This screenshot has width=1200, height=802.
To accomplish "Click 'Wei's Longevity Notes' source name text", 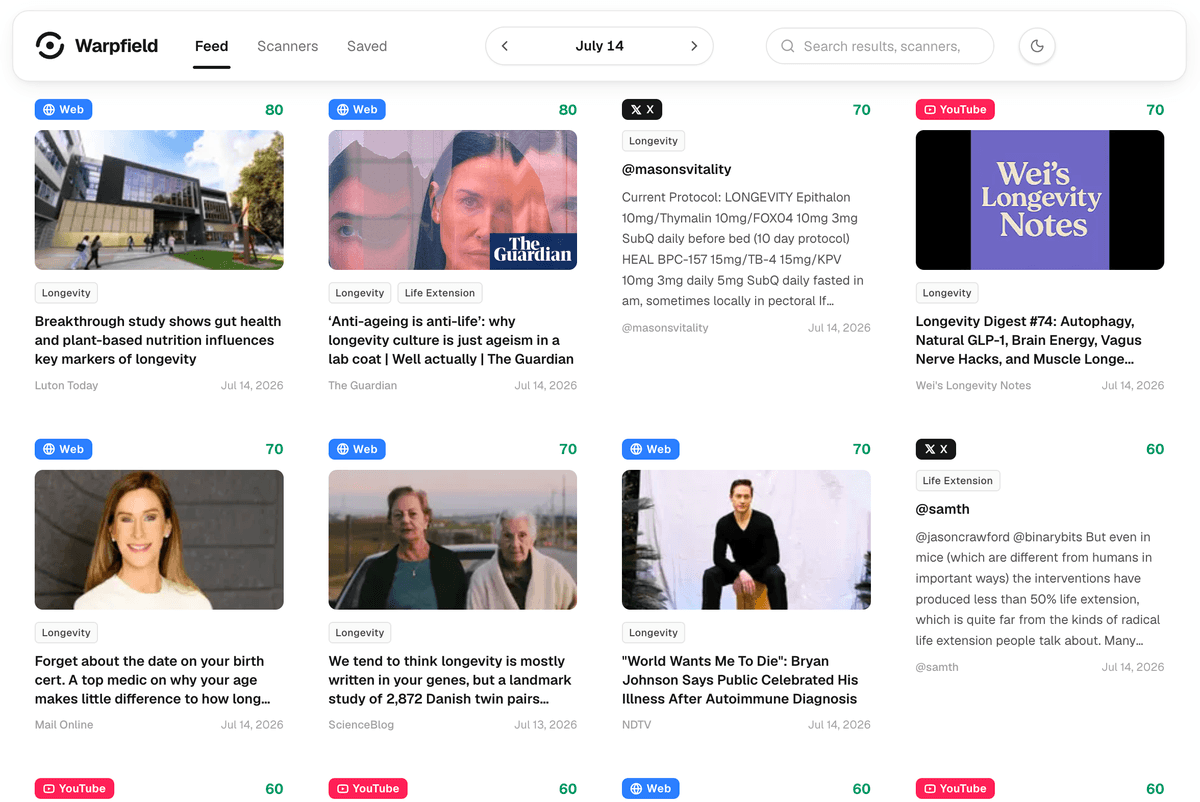I will (x=973, y=386).
